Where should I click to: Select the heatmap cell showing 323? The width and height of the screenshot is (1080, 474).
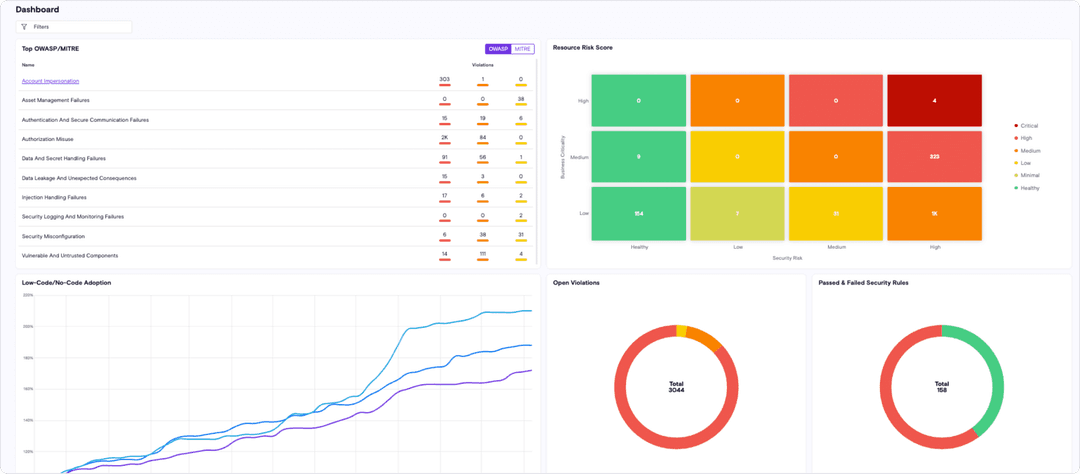pos(934,157)
